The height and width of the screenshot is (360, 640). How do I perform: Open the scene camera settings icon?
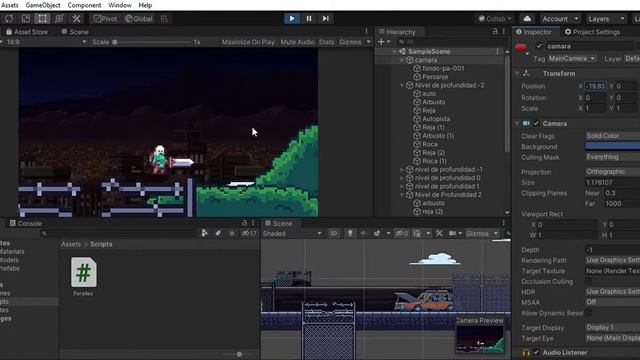tap(453, 233)
